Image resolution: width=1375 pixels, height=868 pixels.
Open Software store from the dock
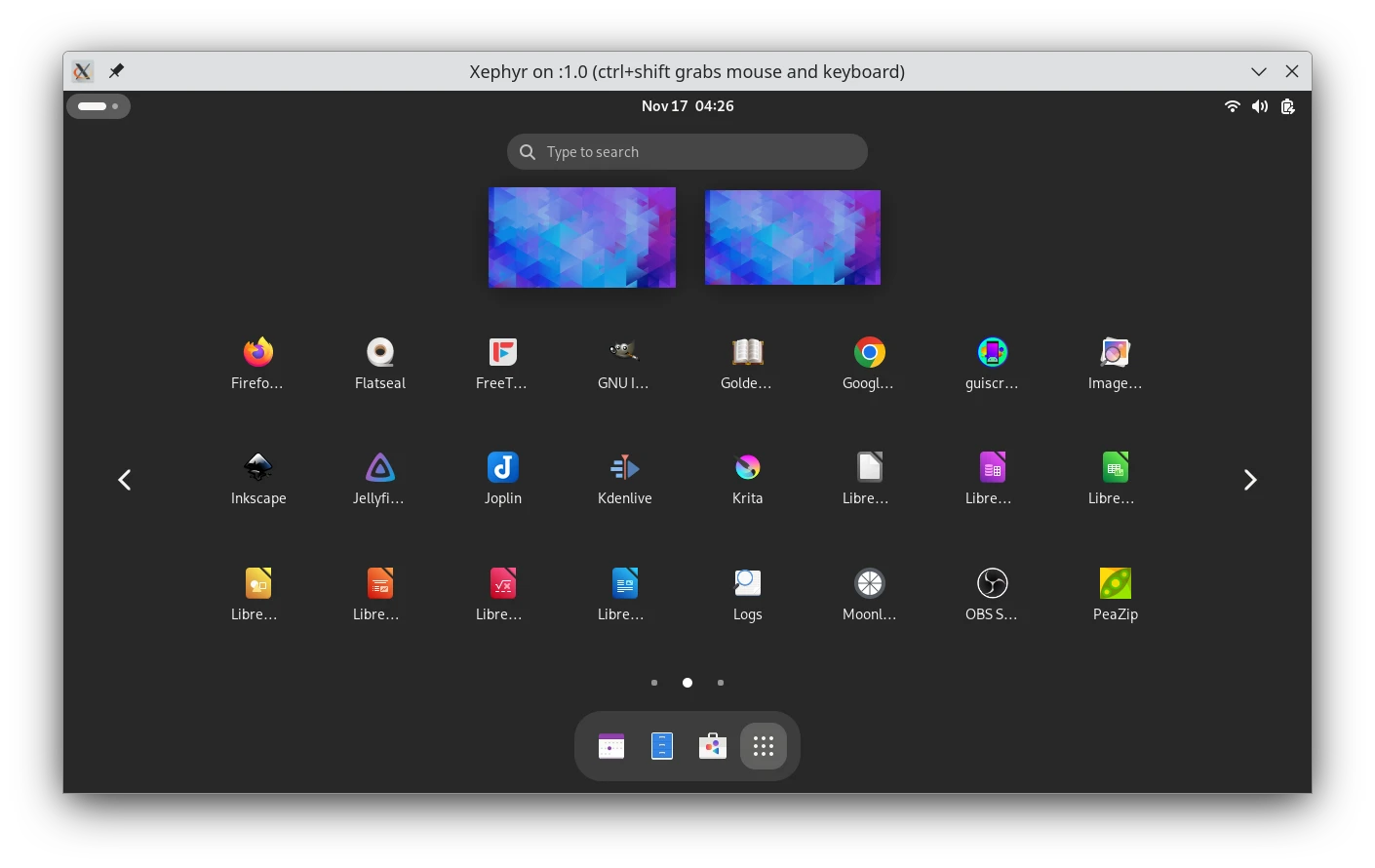click(713, 746)
